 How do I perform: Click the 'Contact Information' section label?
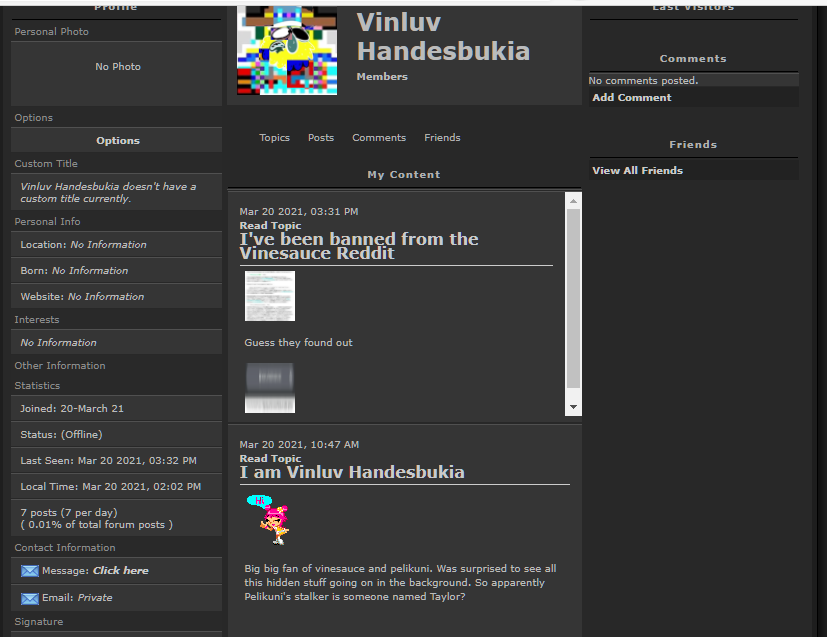[x=65, y=547]
